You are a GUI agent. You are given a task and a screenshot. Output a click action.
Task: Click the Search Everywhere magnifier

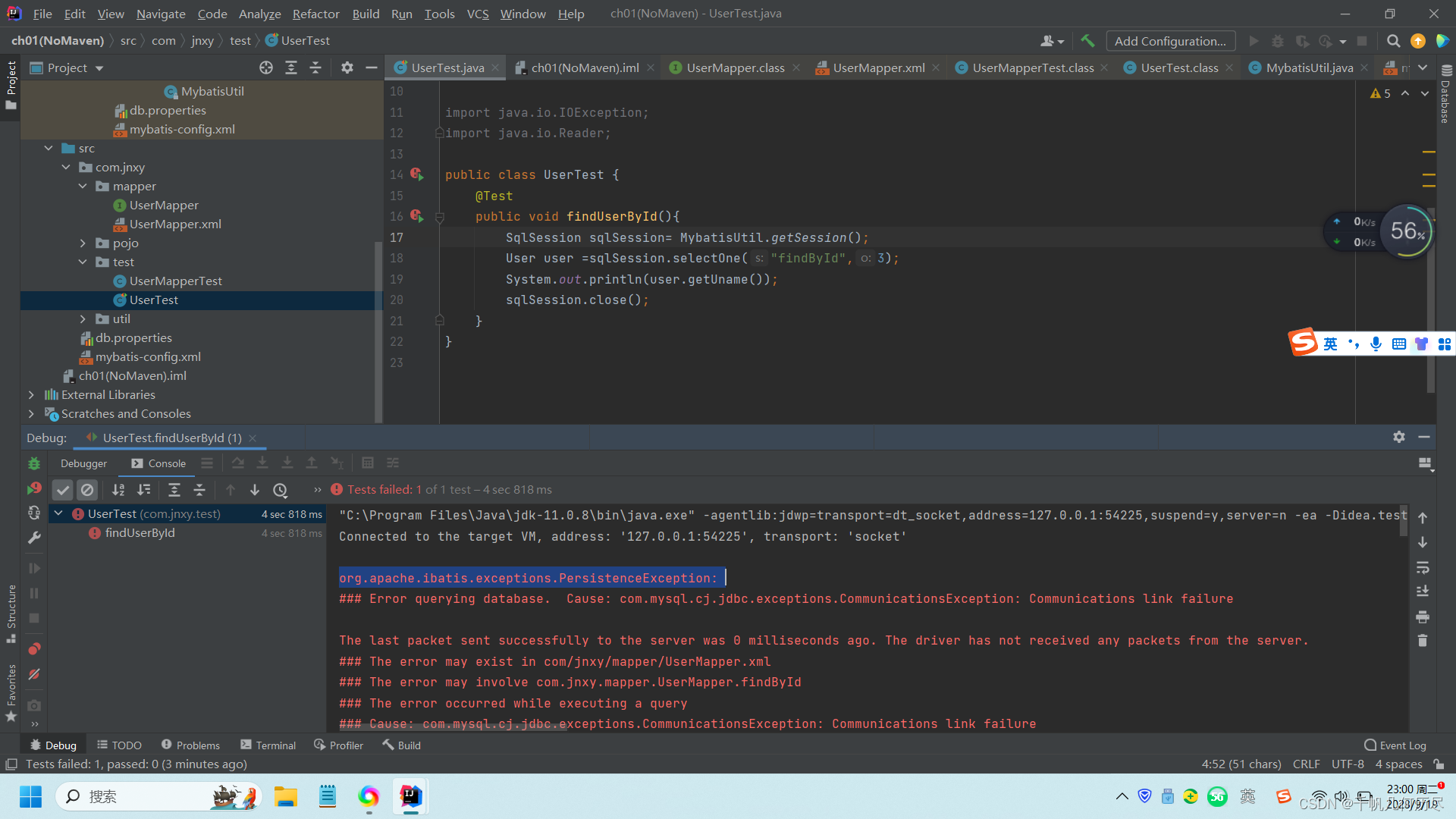point(1394,41)
